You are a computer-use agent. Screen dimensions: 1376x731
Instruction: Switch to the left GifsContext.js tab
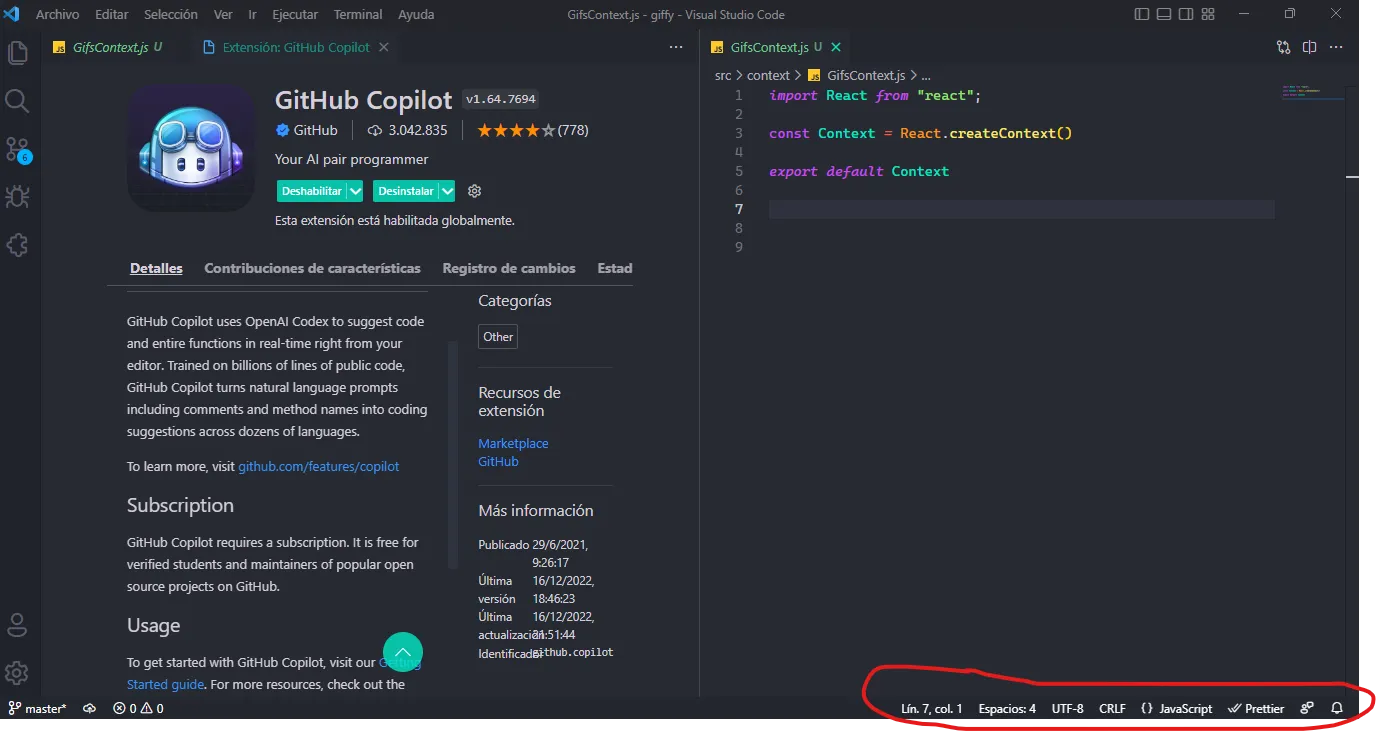click(x=110, y=47)
